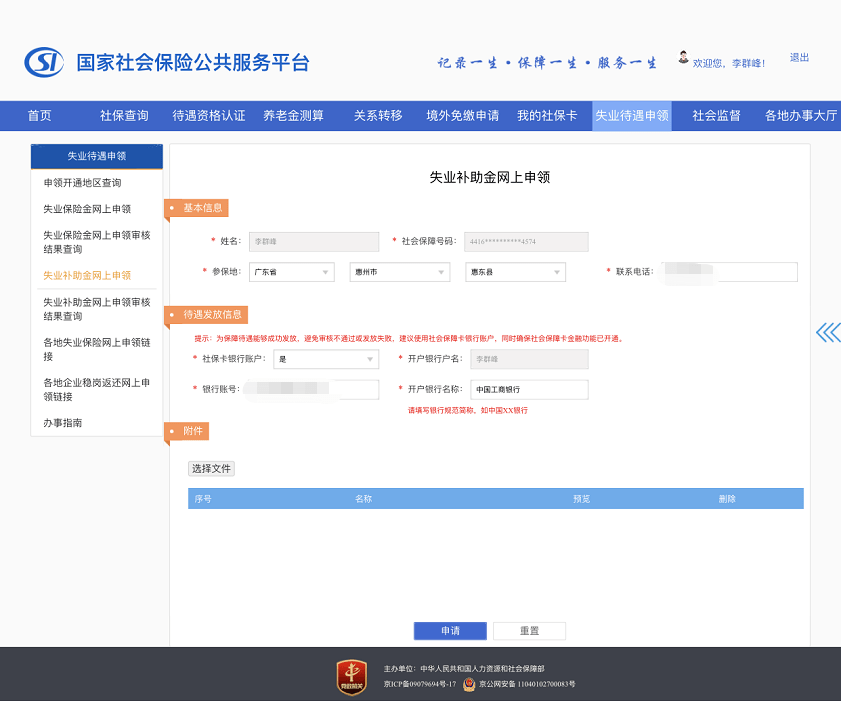Click the 重置 reset button
The height and width of the screenshot is (701, 841).
pyautogui.click(x=529, y=631)
